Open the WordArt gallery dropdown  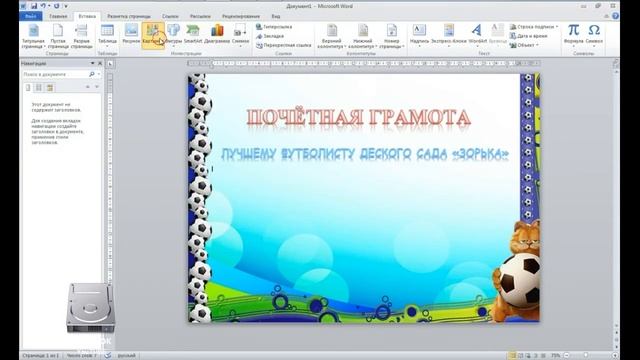477,36
